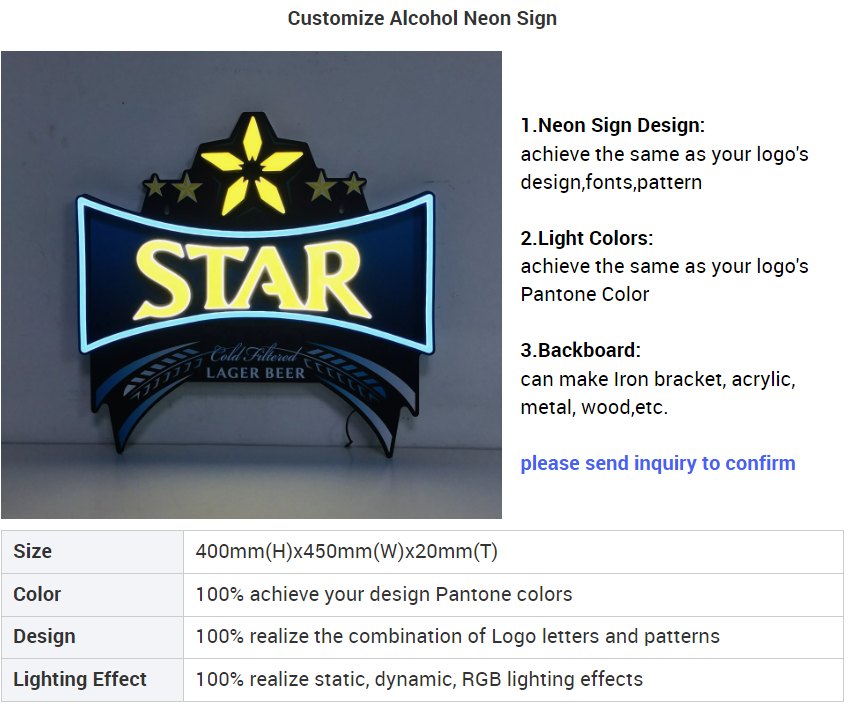Click the STAR lager beer sign image
Image resolution: width=850 pixels, height=706 pixels.
point(252,285)
